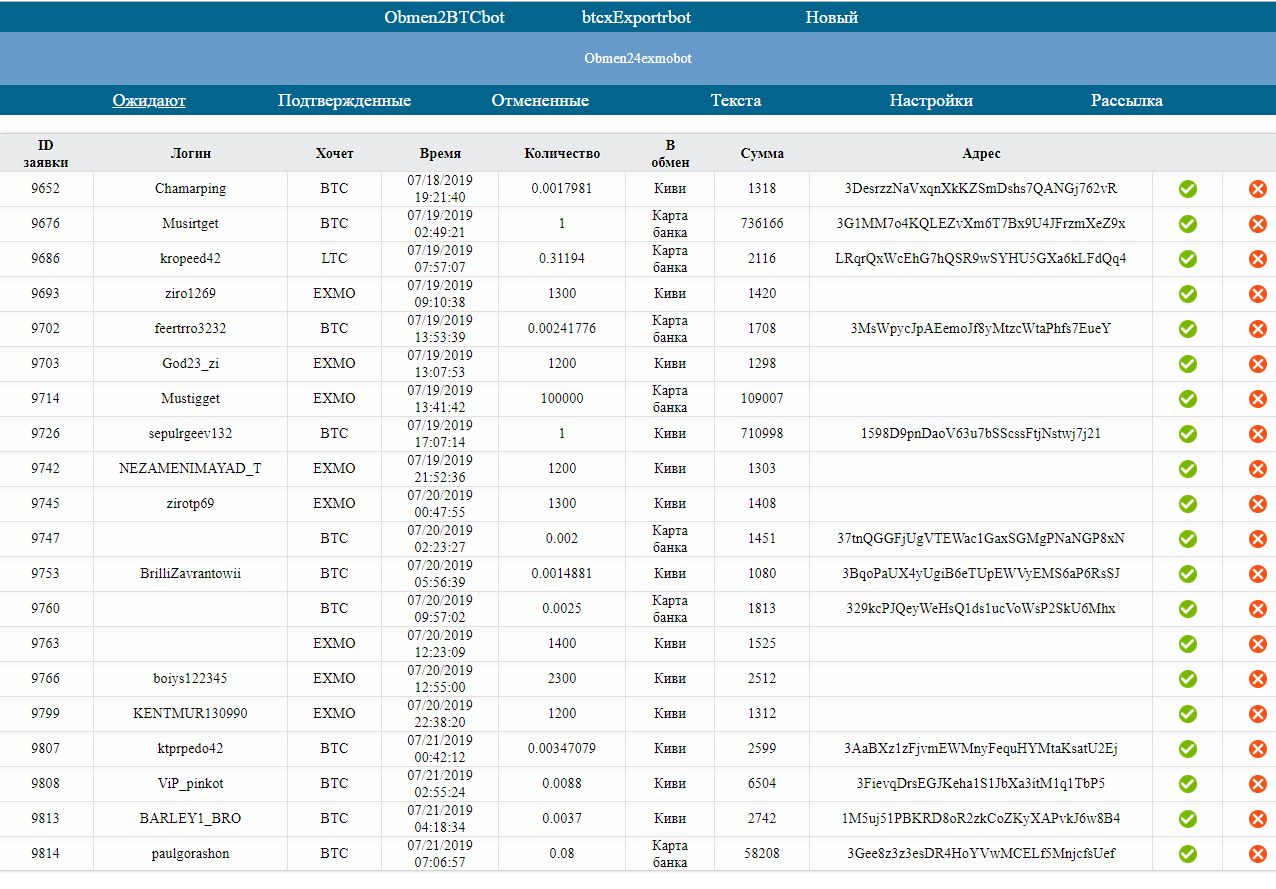
Task: Confirm Mustigget order 9714
Action: (1188, 399)
